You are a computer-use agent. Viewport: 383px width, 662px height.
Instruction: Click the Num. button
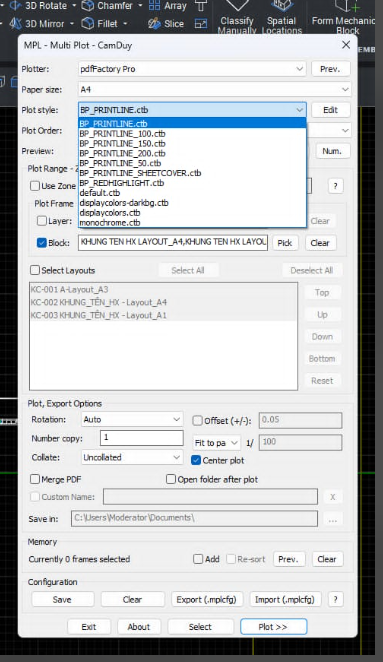(x=332, y=151)
